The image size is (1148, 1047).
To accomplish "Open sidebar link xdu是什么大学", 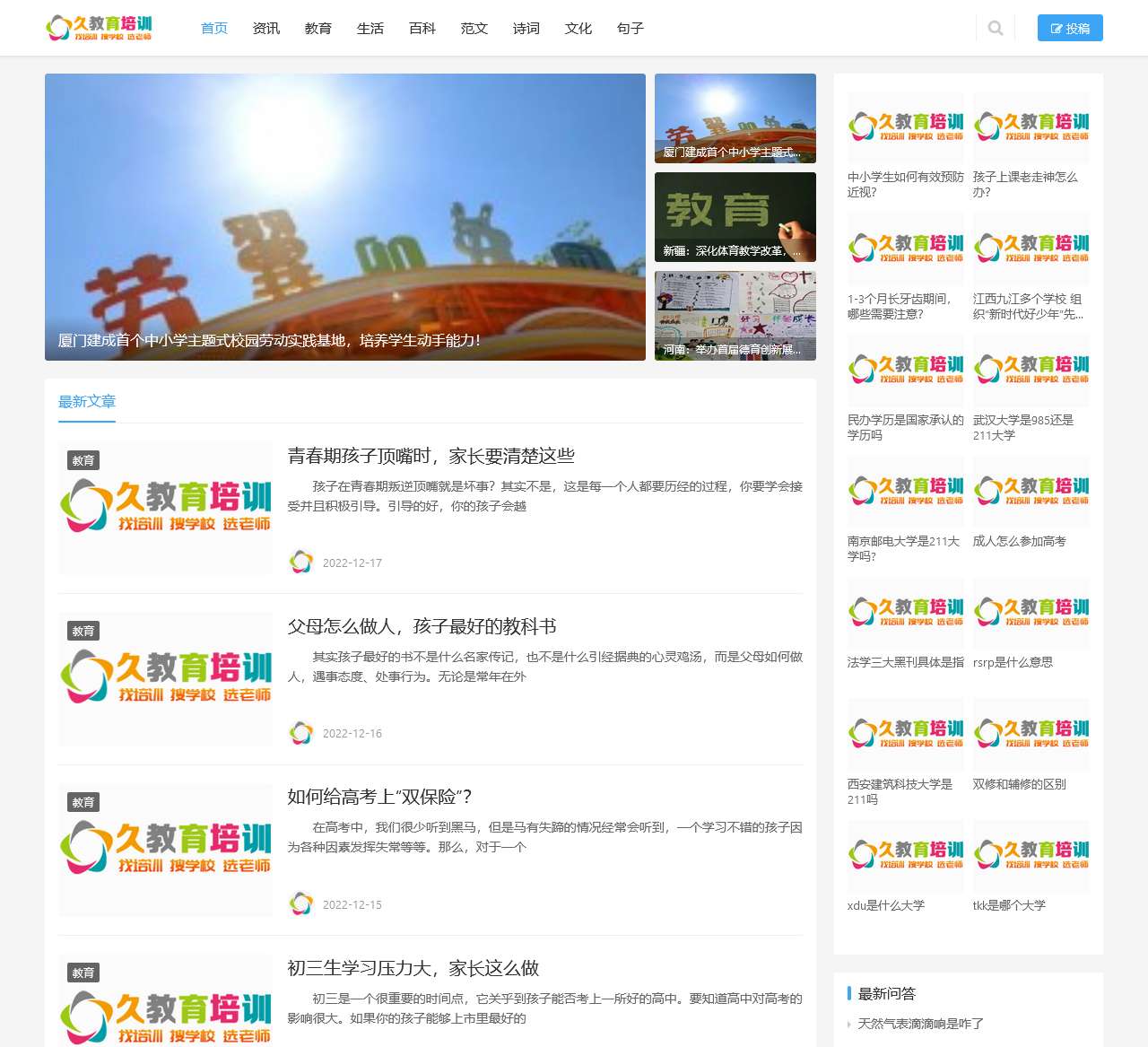I will pos(886,905).
